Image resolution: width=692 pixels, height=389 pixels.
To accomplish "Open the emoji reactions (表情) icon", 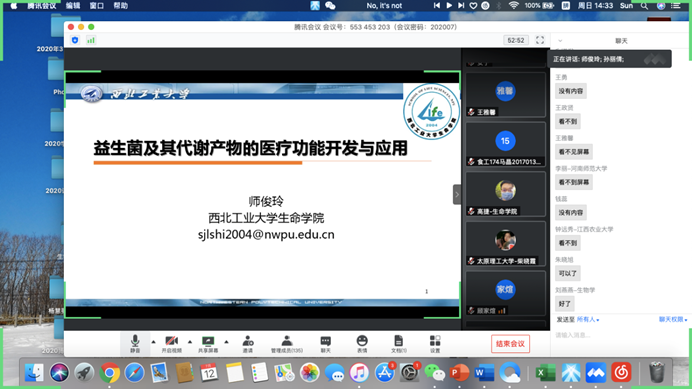I will tap(362, 344).
